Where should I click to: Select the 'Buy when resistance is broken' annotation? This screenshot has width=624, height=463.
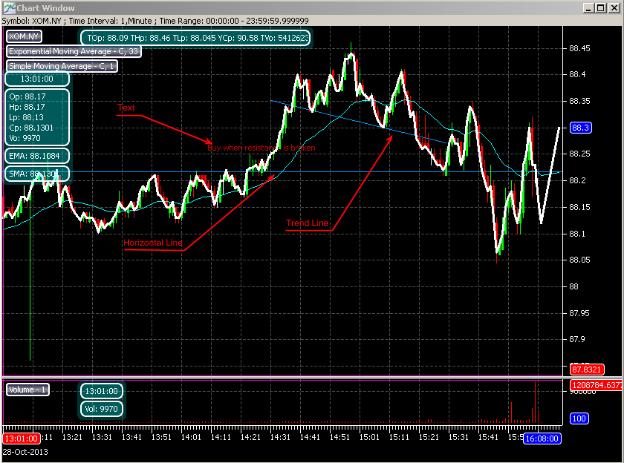coord(261,147)
